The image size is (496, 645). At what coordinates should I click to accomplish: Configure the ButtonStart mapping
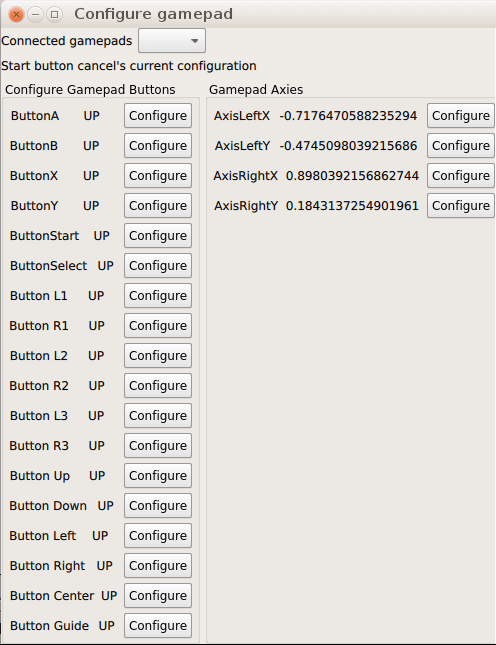[158, 236]
